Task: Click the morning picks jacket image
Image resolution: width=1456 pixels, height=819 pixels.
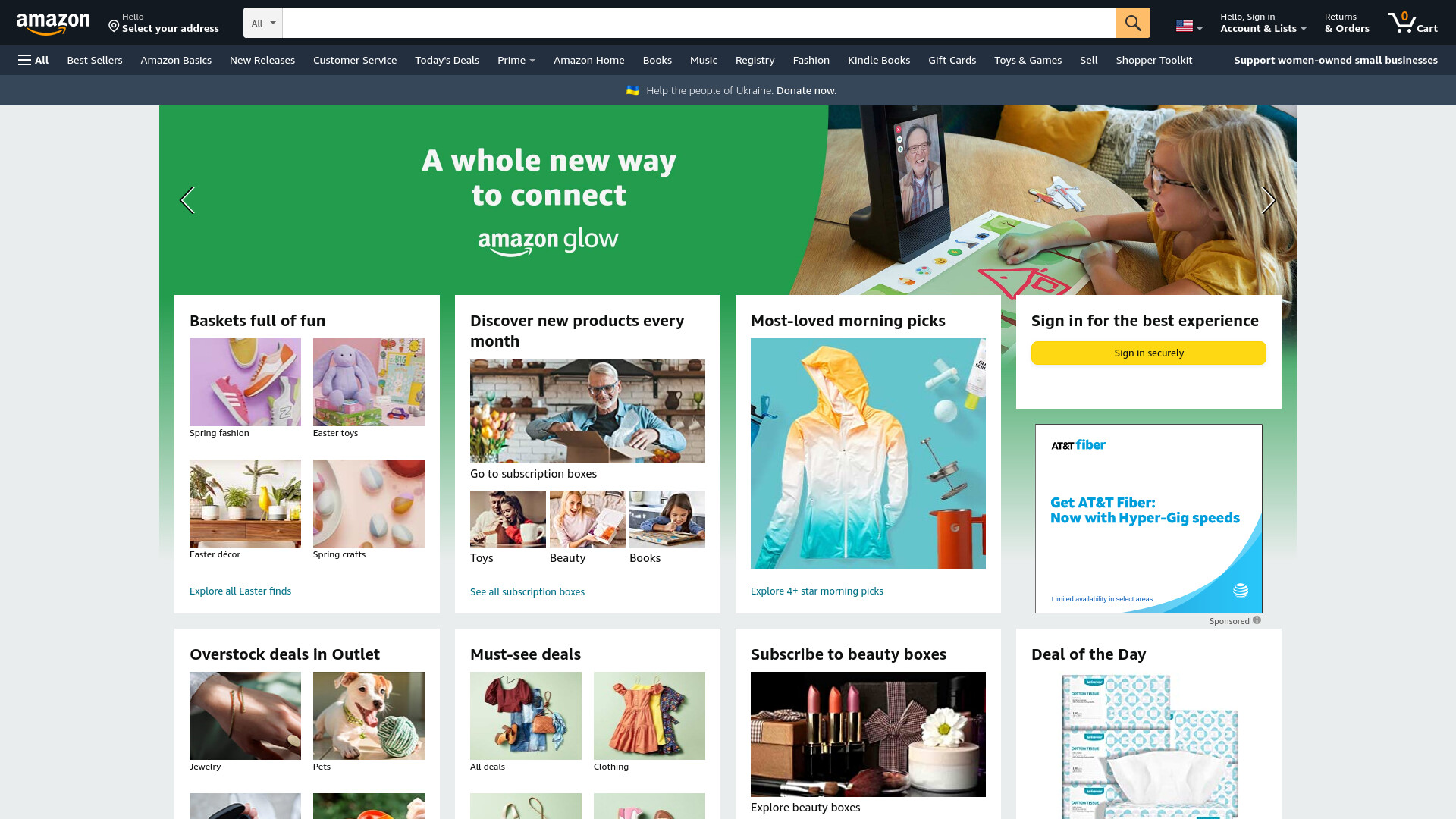Action: pos(868,453)
